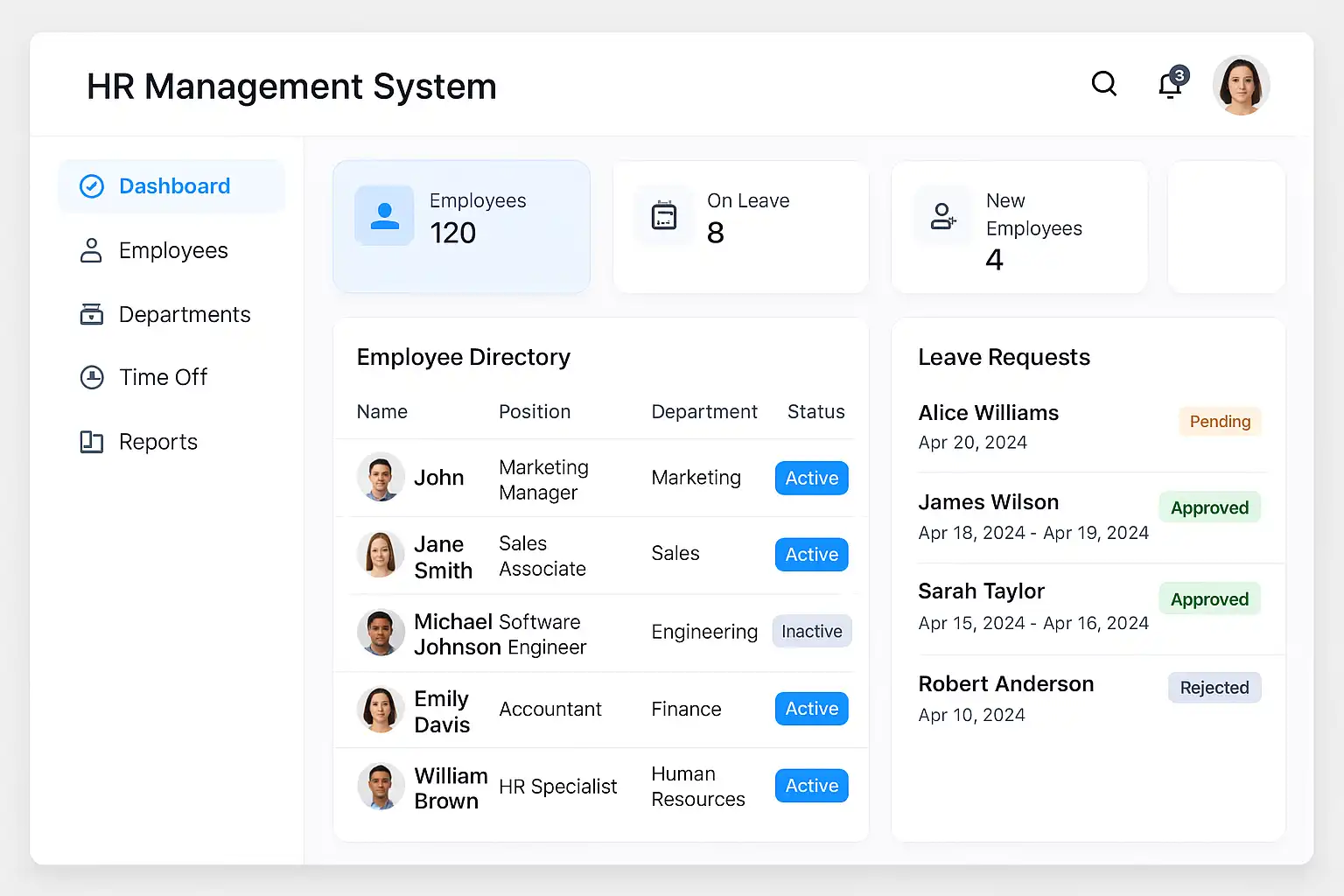Open notifications bell with badge
1344x896 pixels.
click(x=1171, y=85)
